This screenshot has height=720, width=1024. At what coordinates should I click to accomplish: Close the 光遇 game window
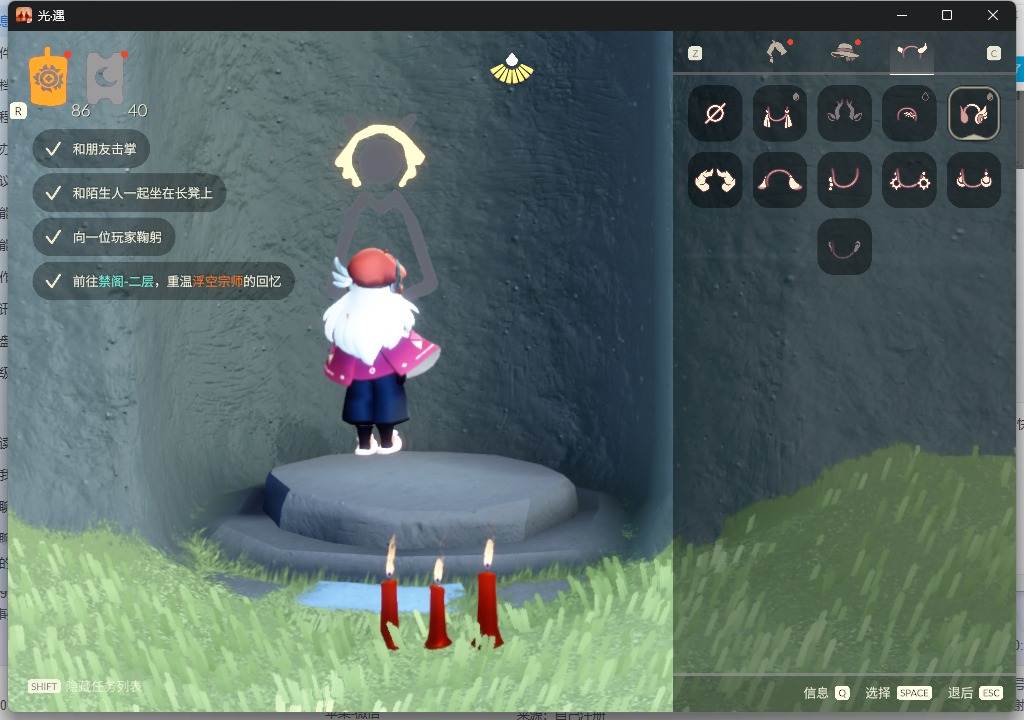coord(993,15)
